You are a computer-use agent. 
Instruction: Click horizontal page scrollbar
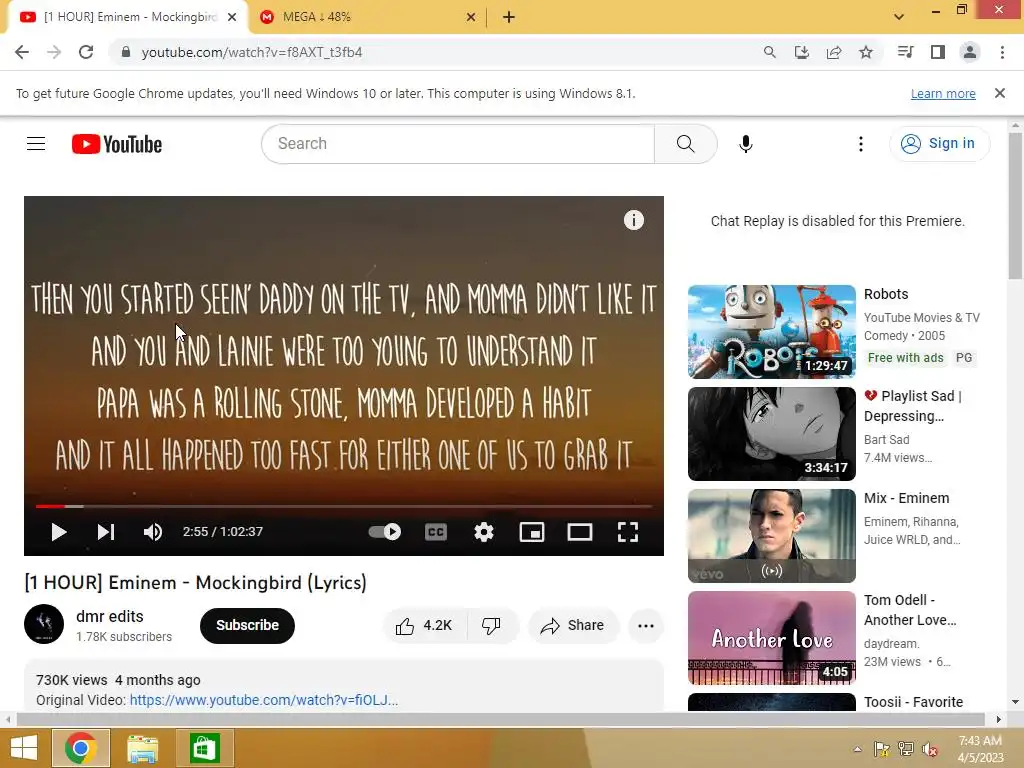pos(500,719)
